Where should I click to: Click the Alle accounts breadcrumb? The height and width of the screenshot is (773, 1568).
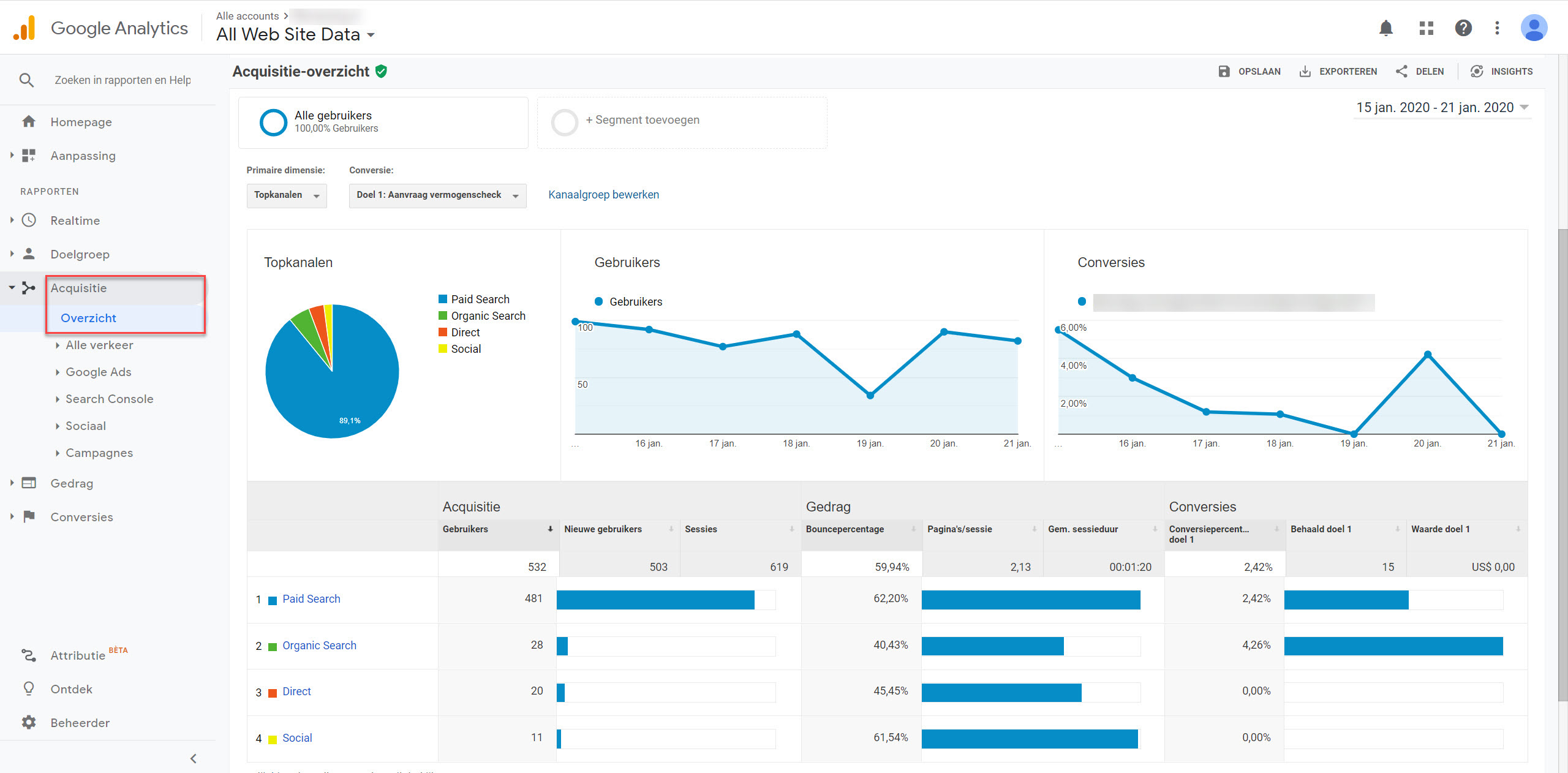[x=247, y=16]
